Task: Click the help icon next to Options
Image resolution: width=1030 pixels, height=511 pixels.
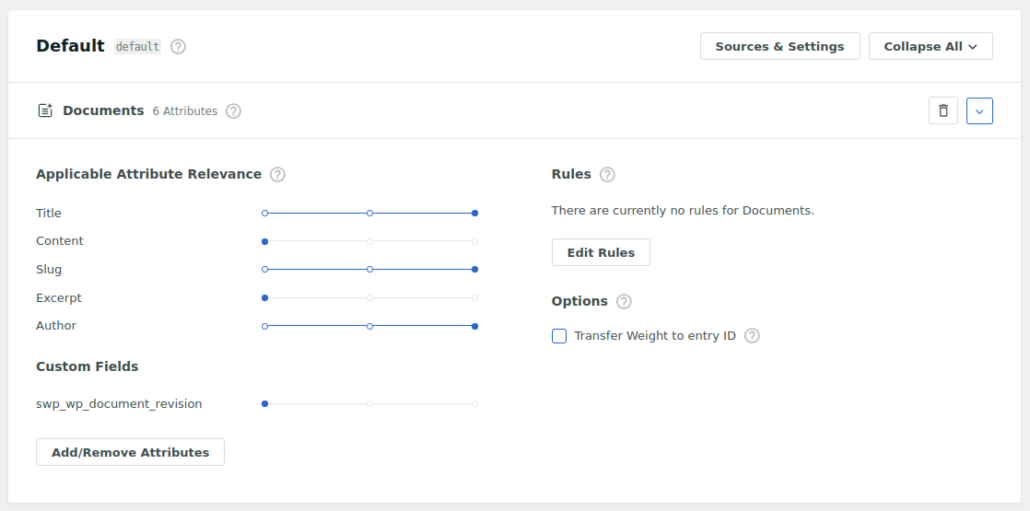Action: click(624, 301)
